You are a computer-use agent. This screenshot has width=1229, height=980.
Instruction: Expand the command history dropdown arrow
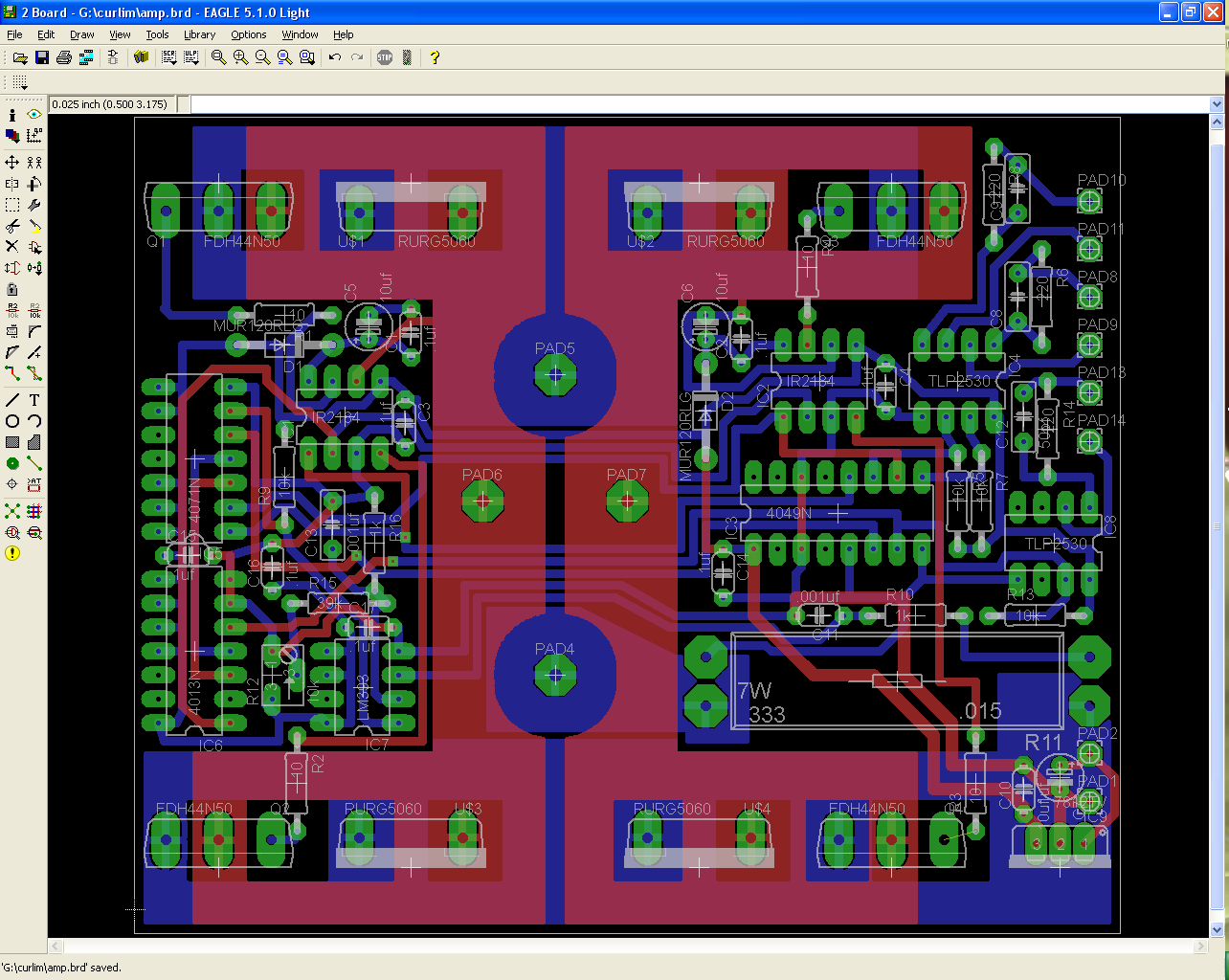click(1218, 104)
